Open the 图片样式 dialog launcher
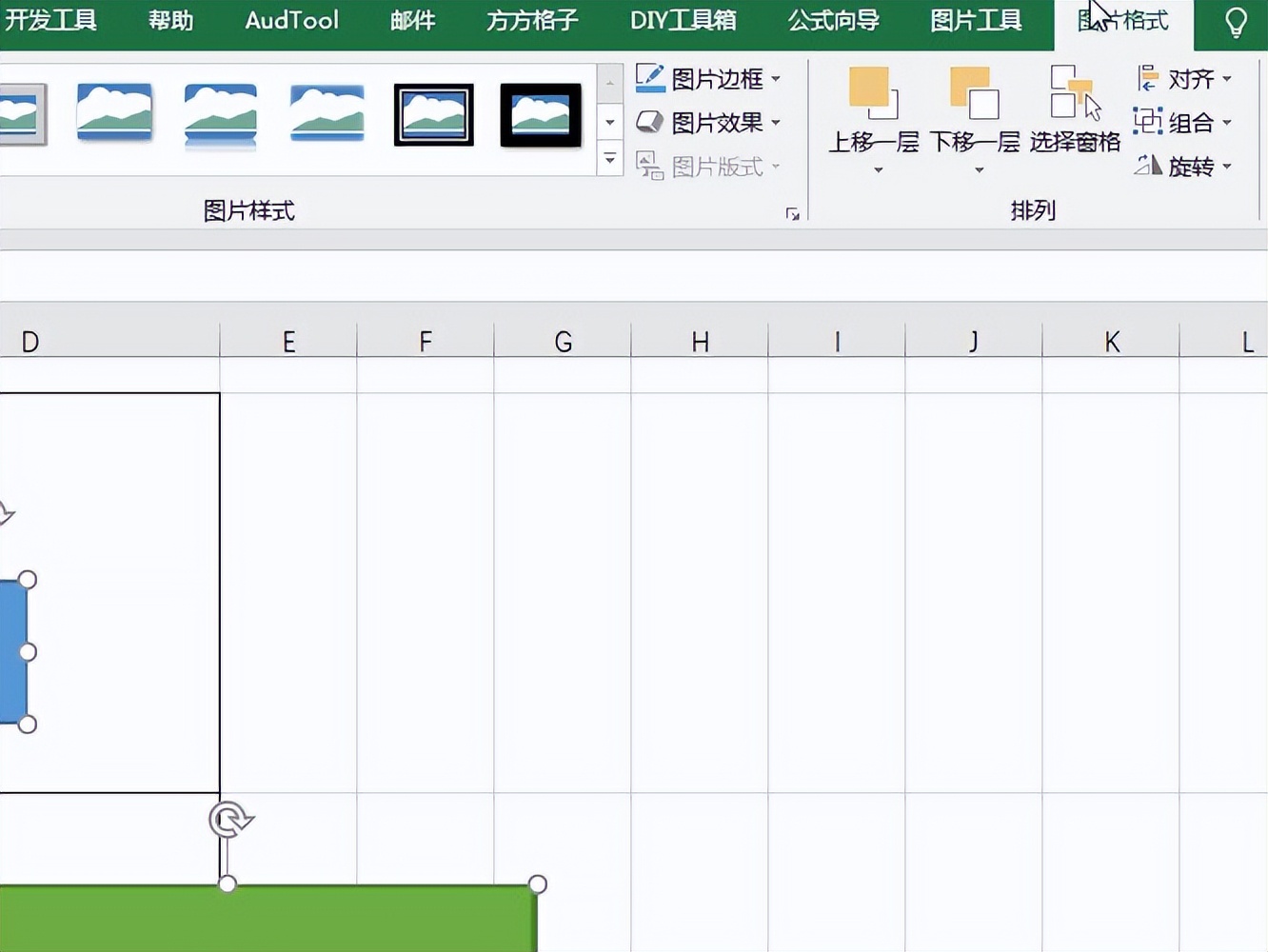1268x952 pixels. 792,214
